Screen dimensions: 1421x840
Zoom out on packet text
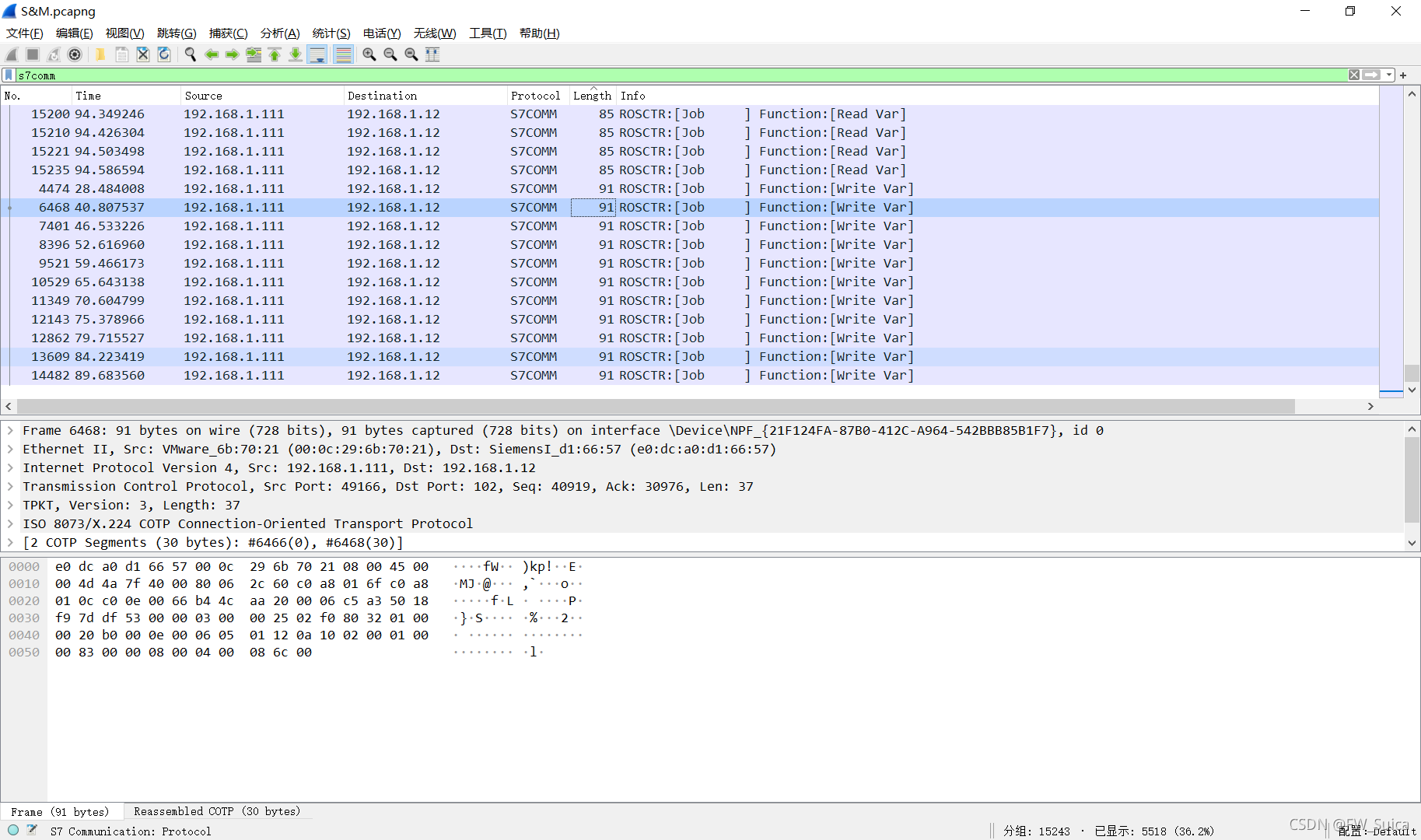click(x=390, y=54)
